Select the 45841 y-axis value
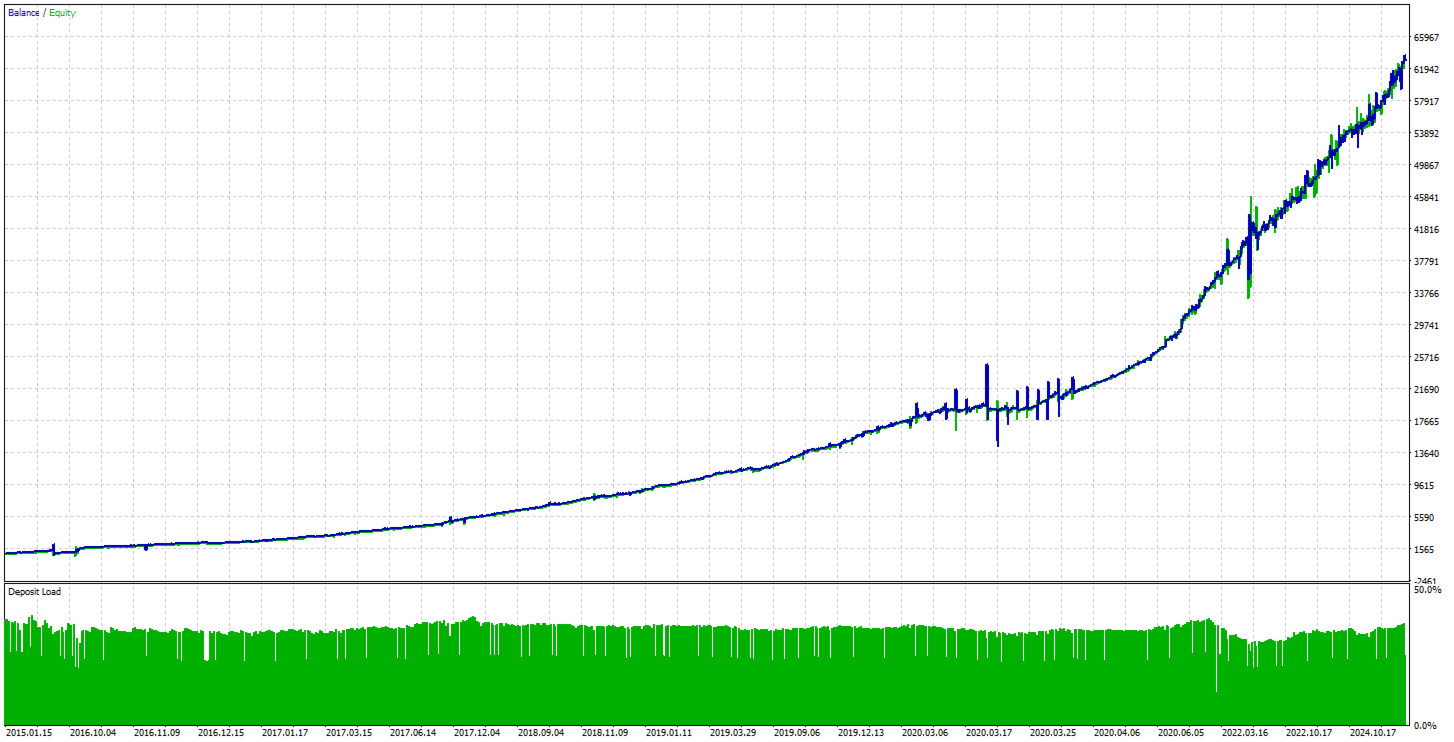The image size is (1454, 742). tap(1426, 197)
